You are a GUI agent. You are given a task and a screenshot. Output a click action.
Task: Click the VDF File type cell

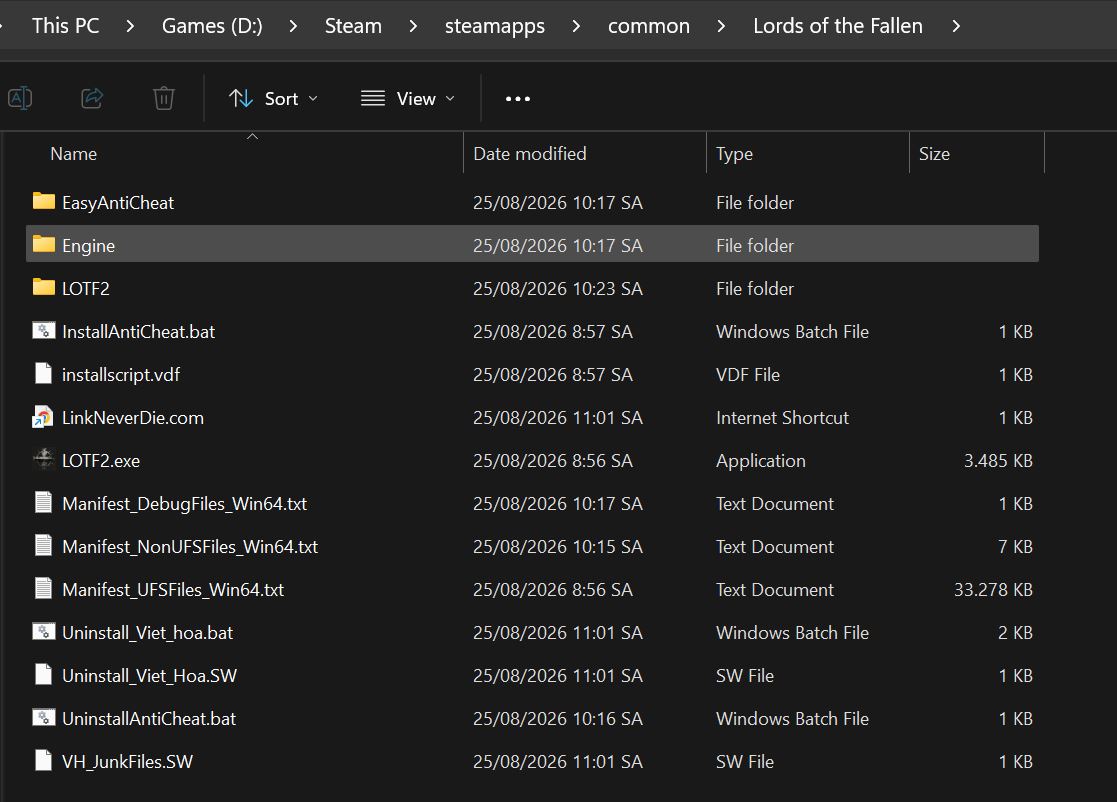pyautogui.click(x=748, y=375)
